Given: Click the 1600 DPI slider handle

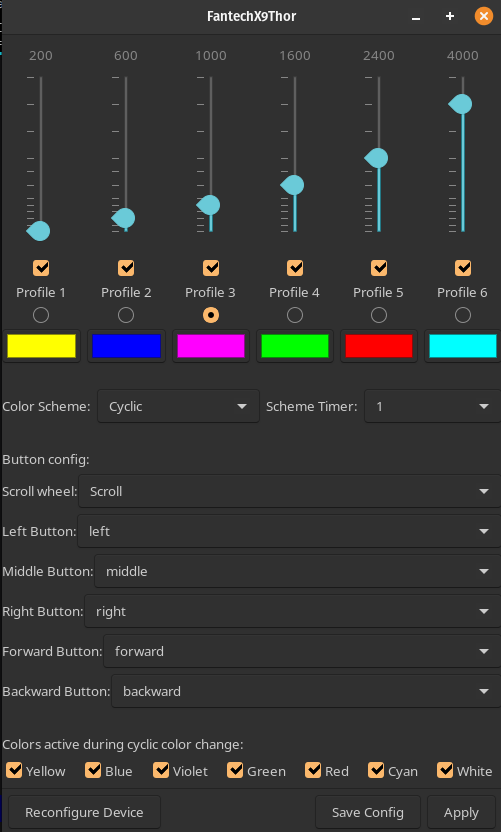Looking at the screenshot, I should point(292,185).
